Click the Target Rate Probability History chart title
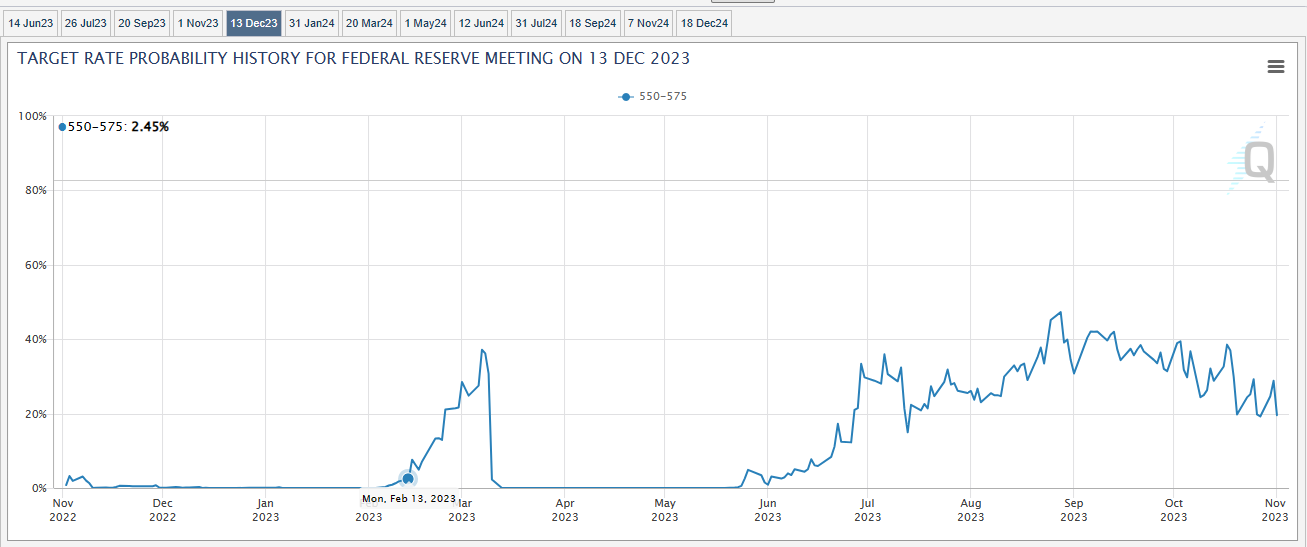The height and width of the screenshot is (547, 1307). coord(354,59)
